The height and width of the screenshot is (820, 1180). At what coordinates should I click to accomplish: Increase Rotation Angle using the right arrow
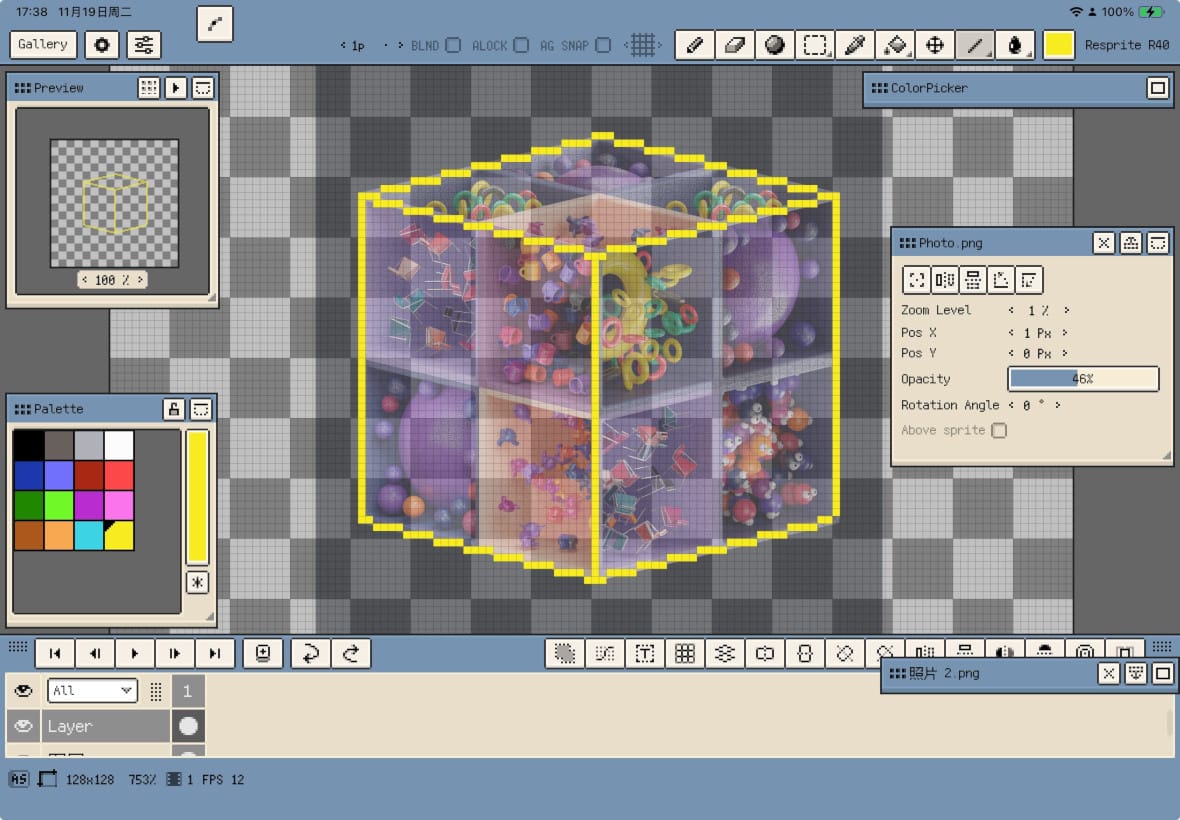[x=1057, y=405]
